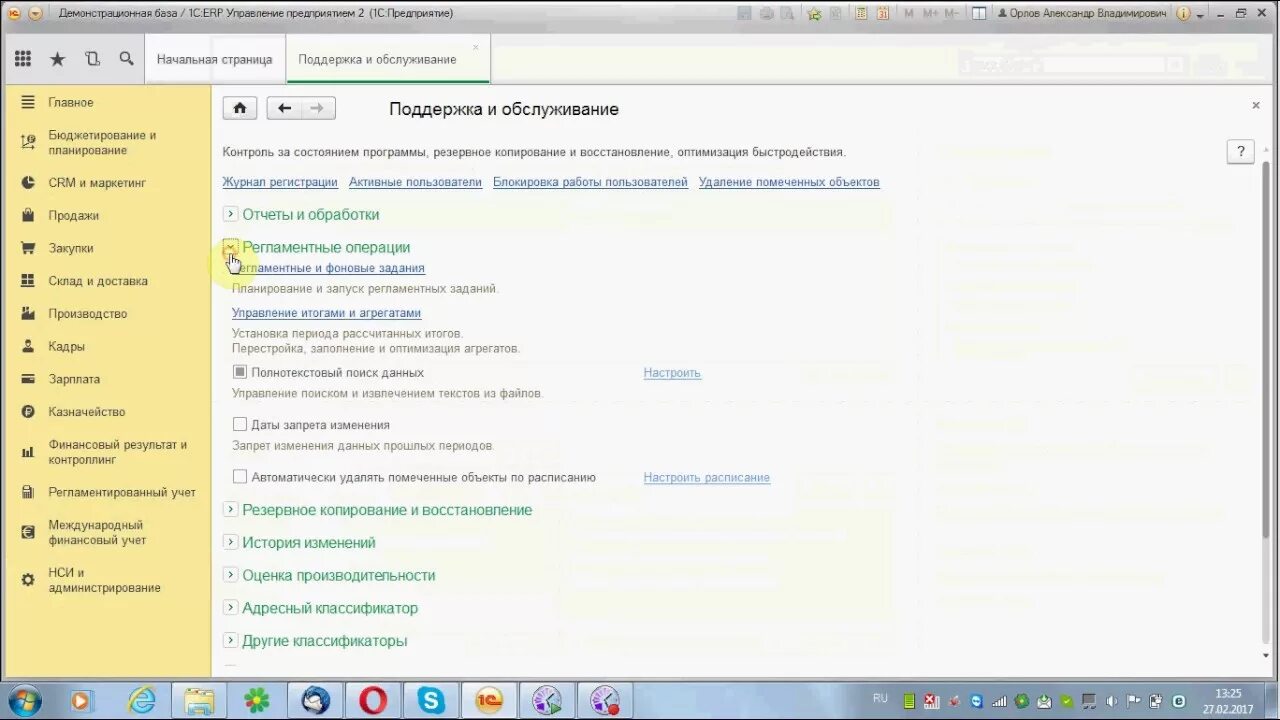This screenshot has width=1280, height=720.
Task: Open help question mark button
Action: 1240,152
